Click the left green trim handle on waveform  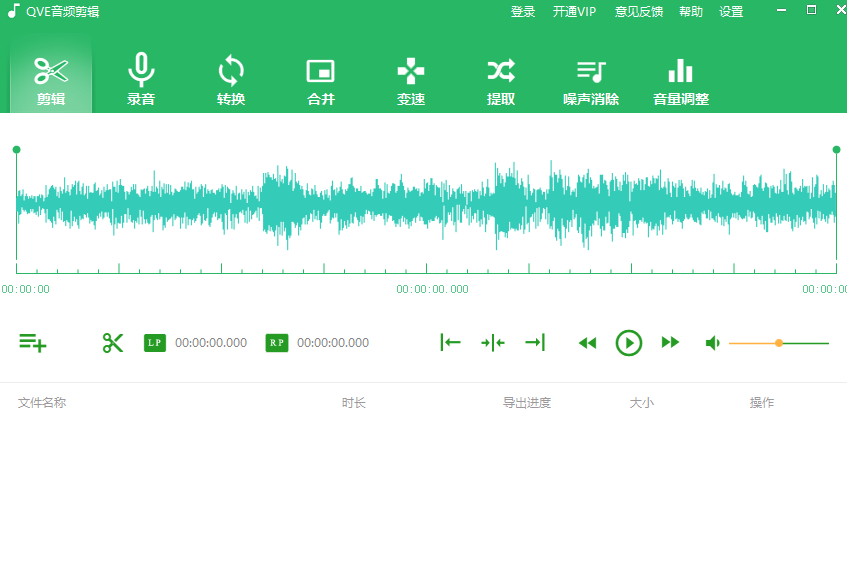(17, 150)
